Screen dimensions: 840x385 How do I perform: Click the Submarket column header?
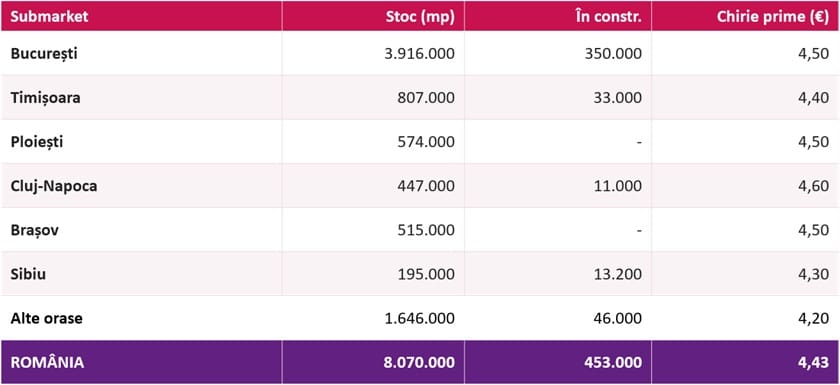click(49, 17)
